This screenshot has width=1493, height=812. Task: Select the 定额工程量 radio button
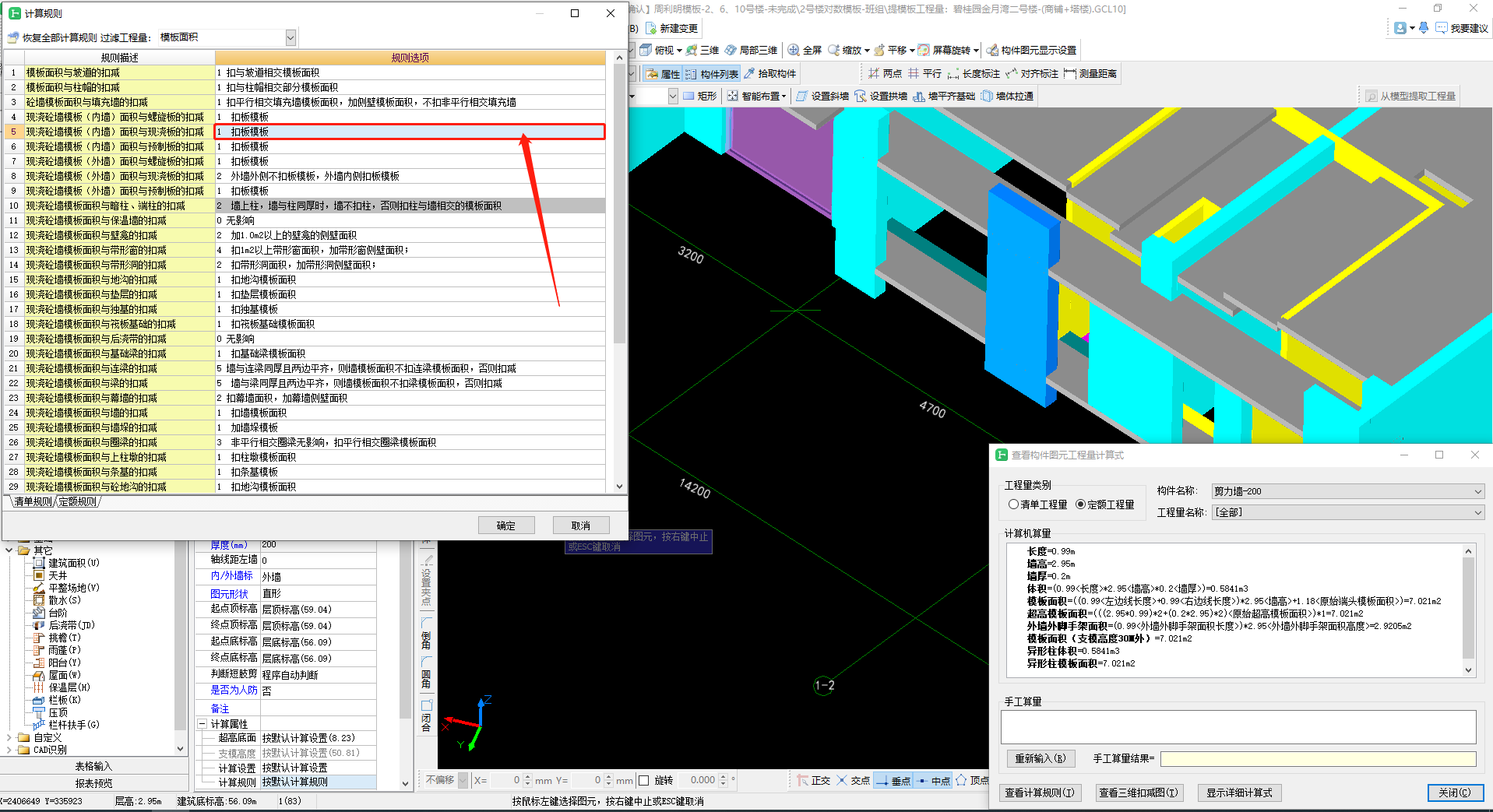click(1080, 504)
